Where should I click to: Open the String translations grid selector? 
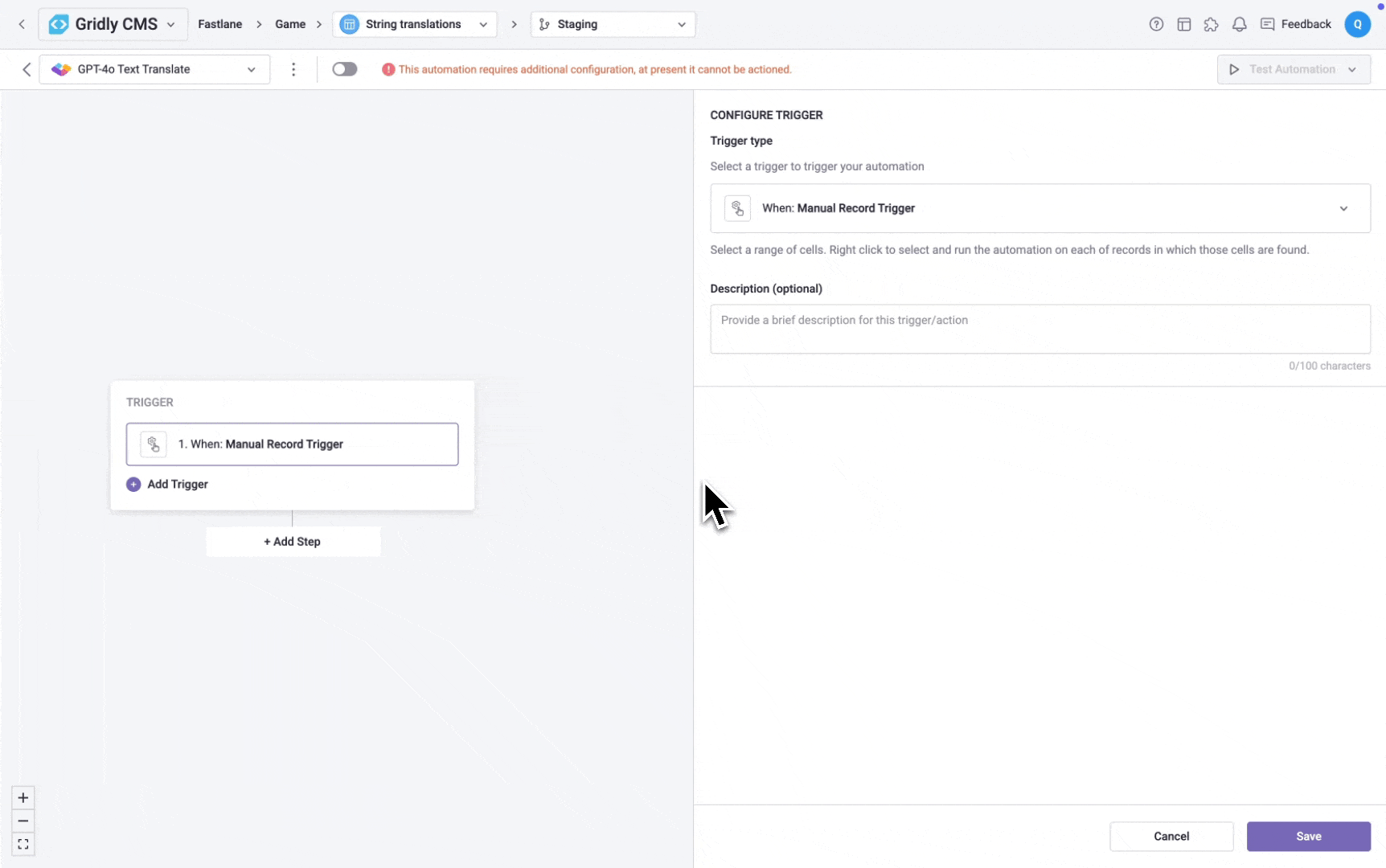(x=414, y=24)
